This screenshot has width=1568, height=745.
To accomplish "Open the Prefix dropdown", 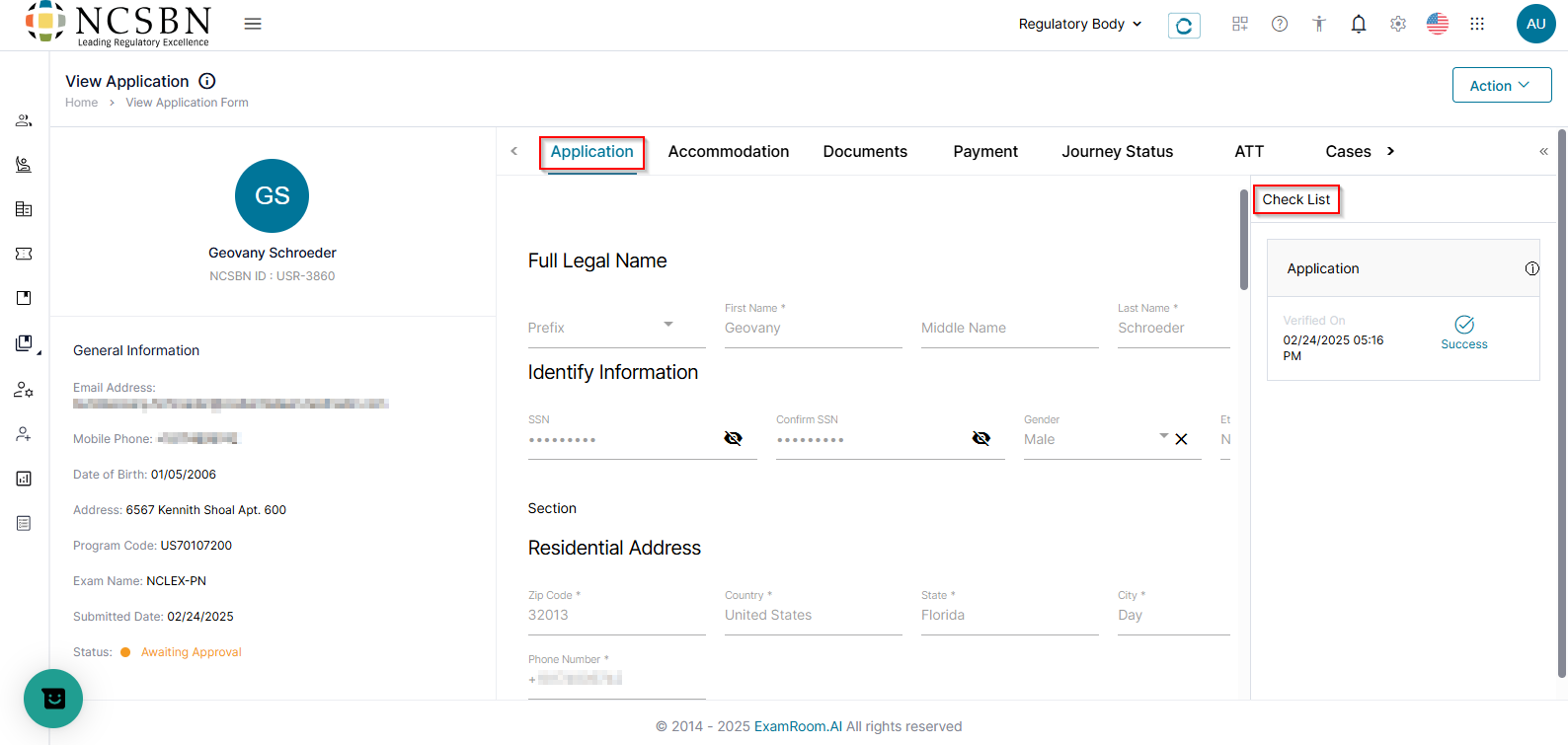I will coord(667,325).
